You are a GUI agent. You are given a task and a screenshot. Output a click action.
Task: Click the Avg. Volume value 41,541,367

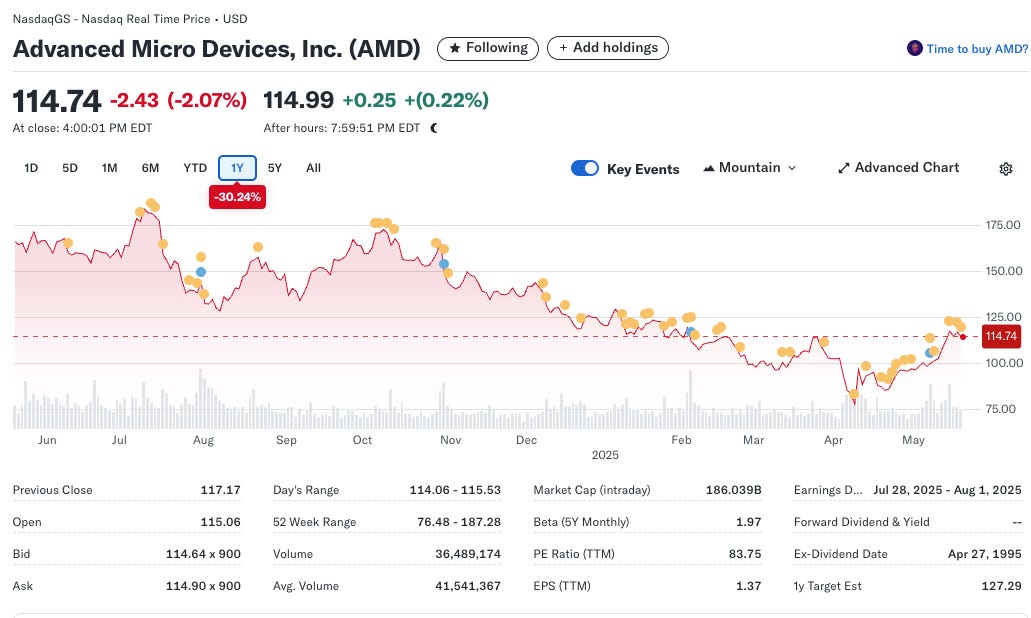tap(468, 586)
